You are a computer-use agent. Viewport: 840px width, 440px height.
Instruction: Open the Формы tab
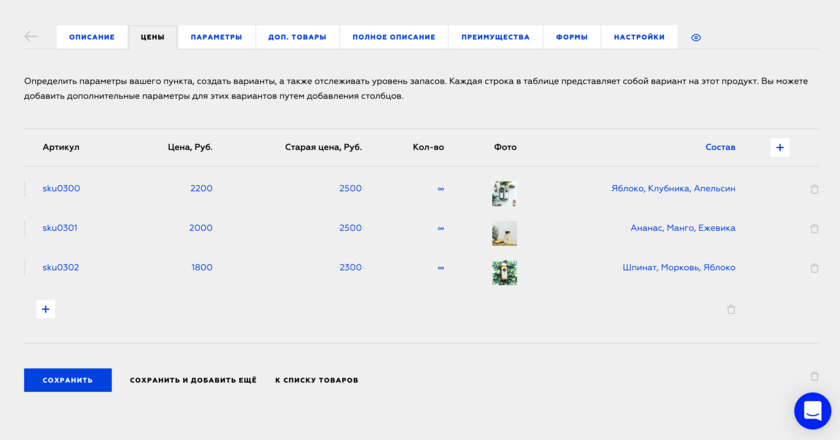tap(572, 37)
